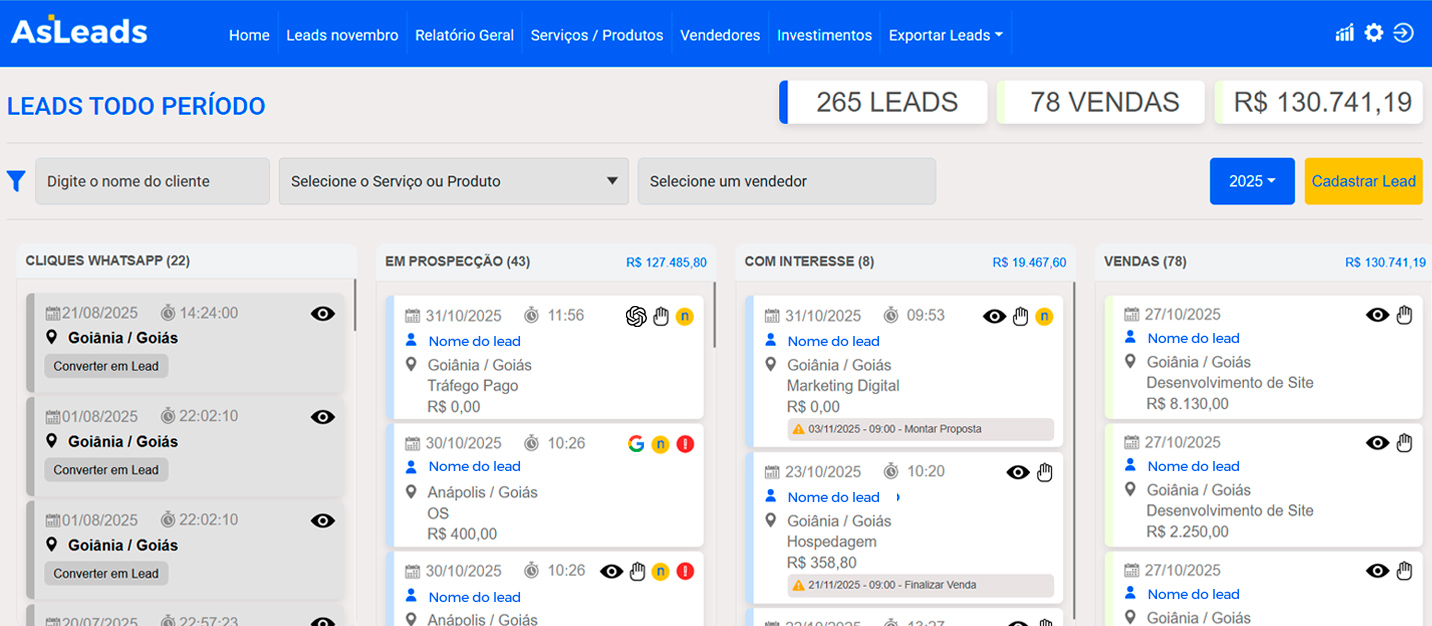Expand the Exportar Leads menu
This screenshot has height=626, width=1432.
click(945, 35)
